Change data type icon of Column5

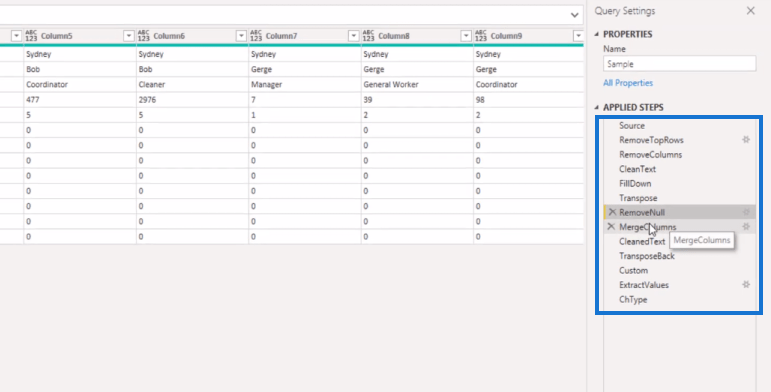pos(31,36)
